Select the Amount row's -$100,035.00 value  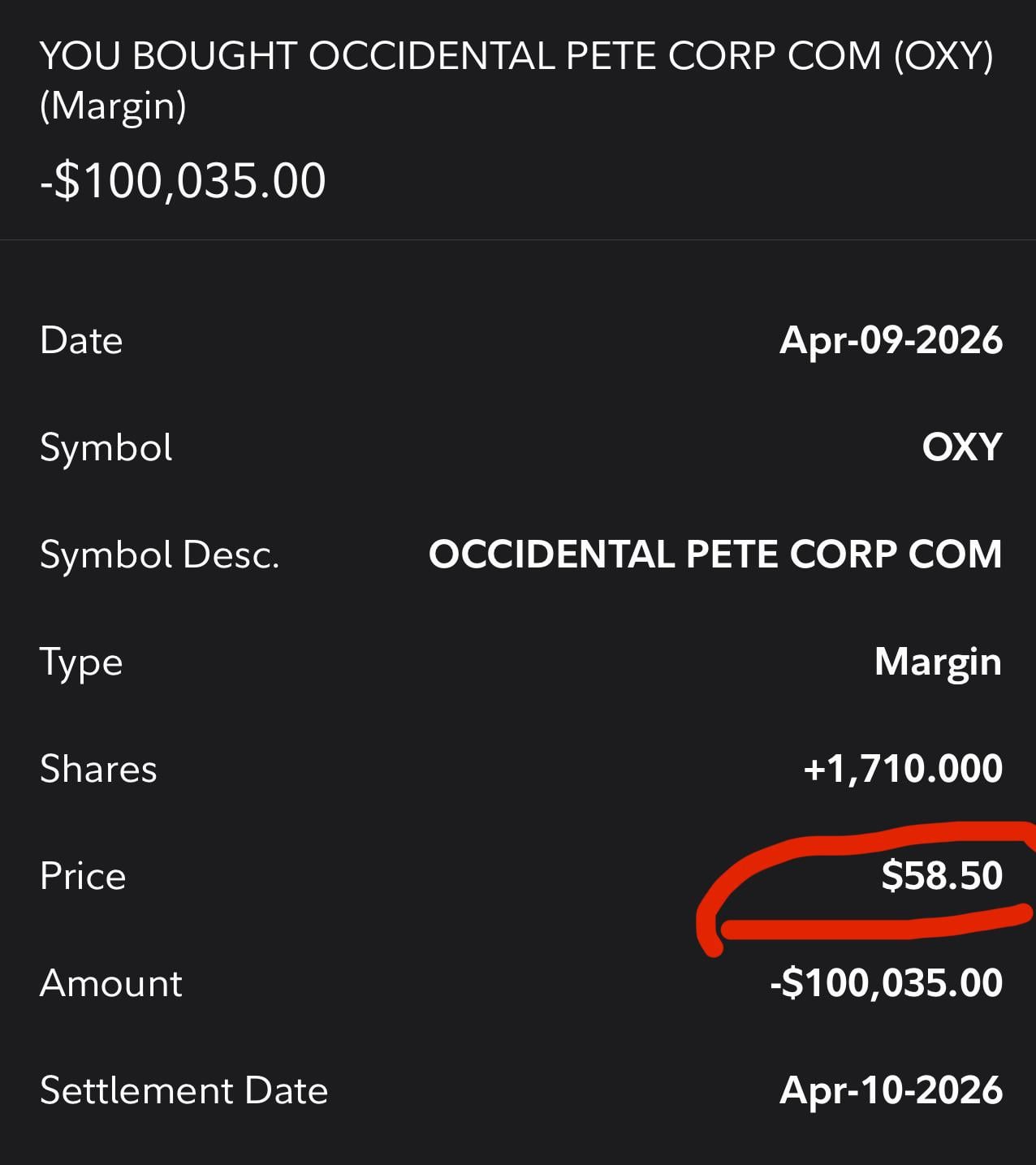(886, 983)
